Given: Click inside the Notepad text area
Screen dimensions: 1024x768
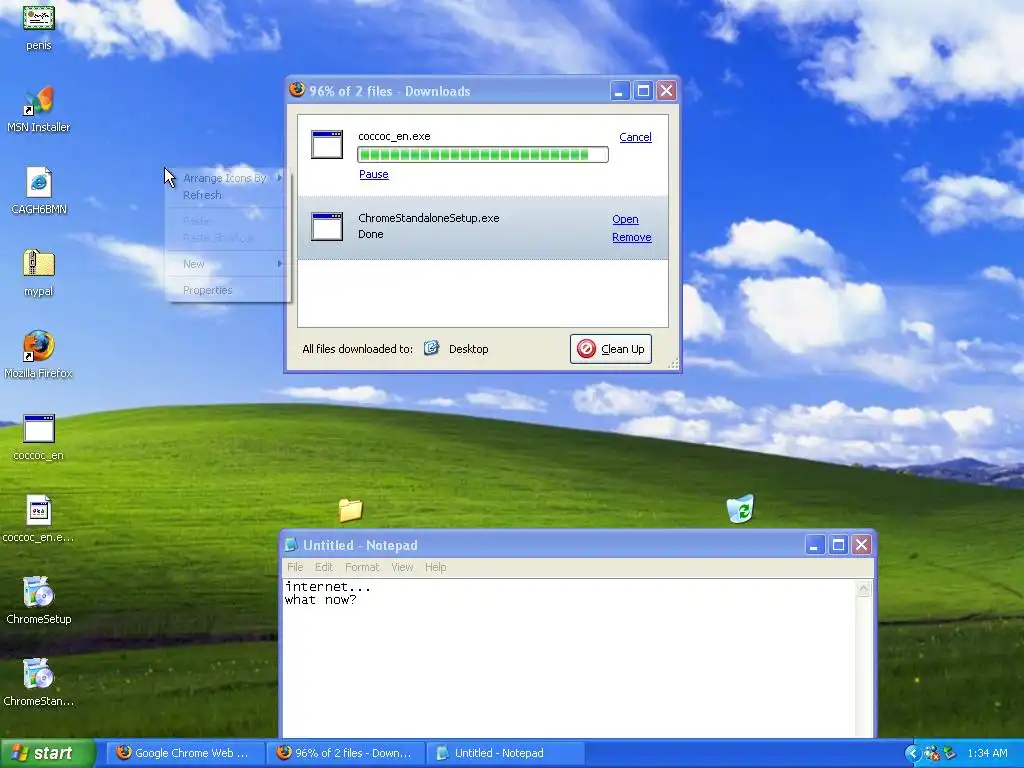Looking at the screenshot, I should 569,660.
